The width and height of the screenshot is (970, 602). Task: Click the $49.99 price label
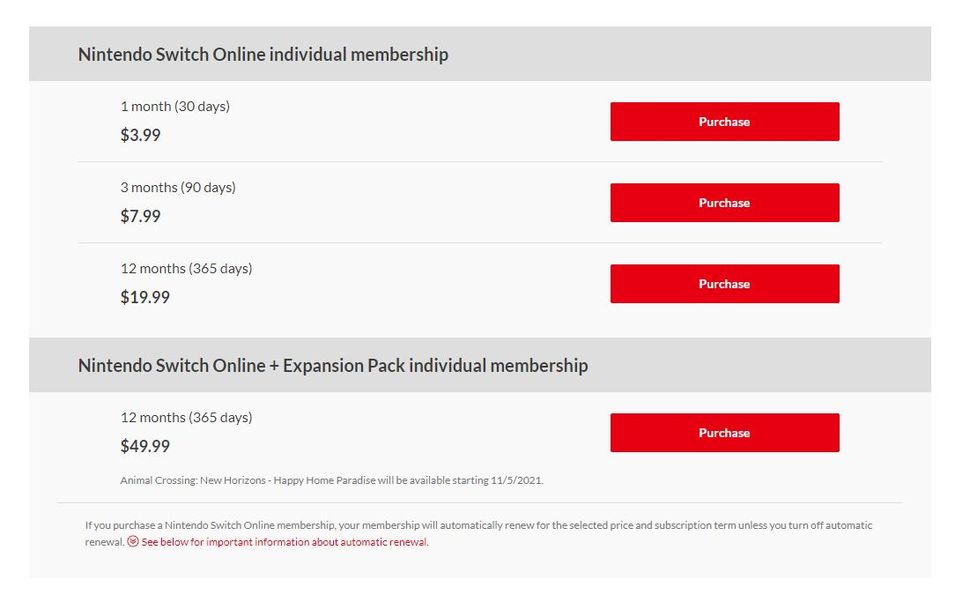coord(145,446)
